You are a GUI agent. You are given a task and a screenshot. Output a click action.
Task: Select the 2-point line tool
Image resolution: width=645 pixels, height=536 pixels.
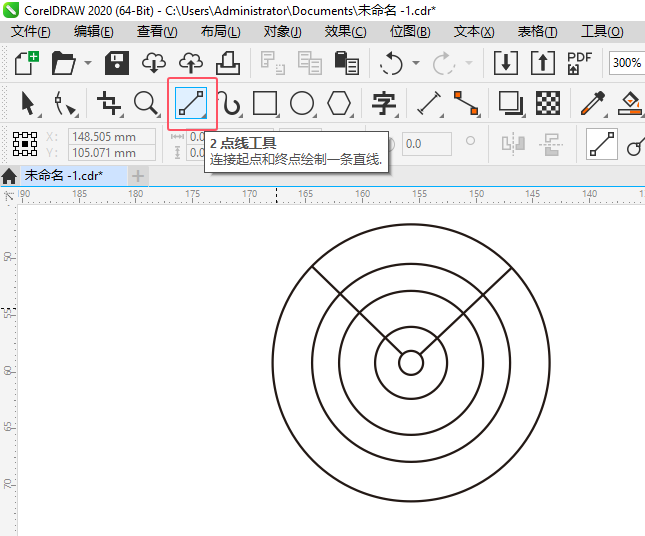[x=191, y=103]
